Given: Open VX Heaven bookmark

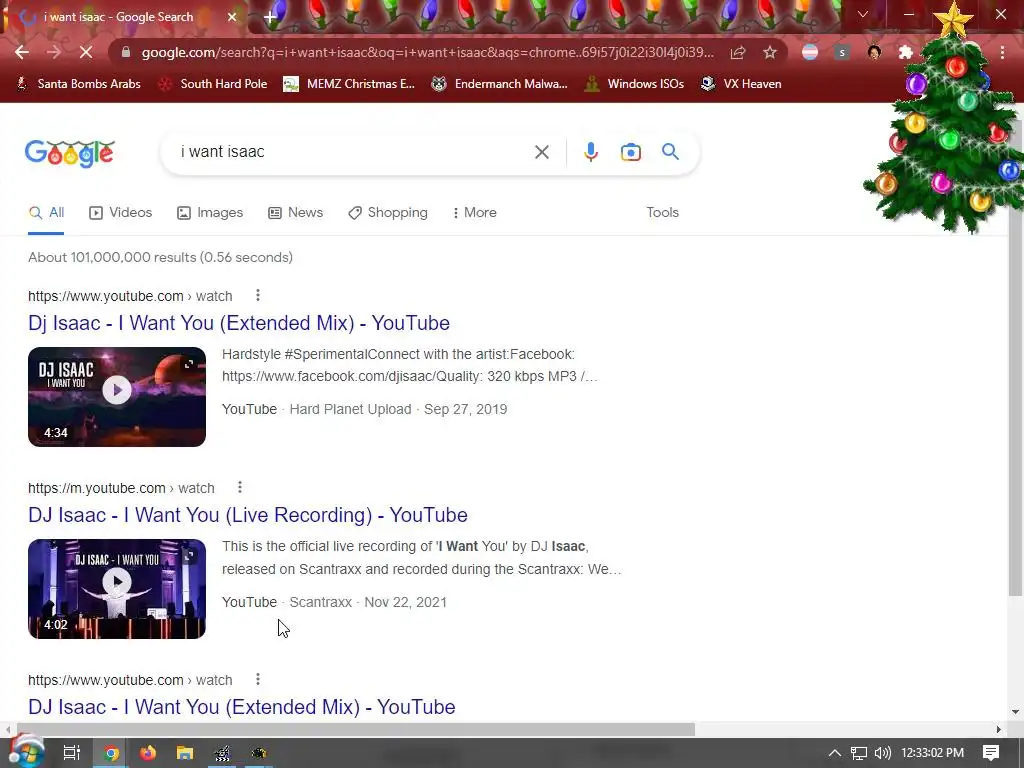Looking at the screenshot, I should pos(741,84).
